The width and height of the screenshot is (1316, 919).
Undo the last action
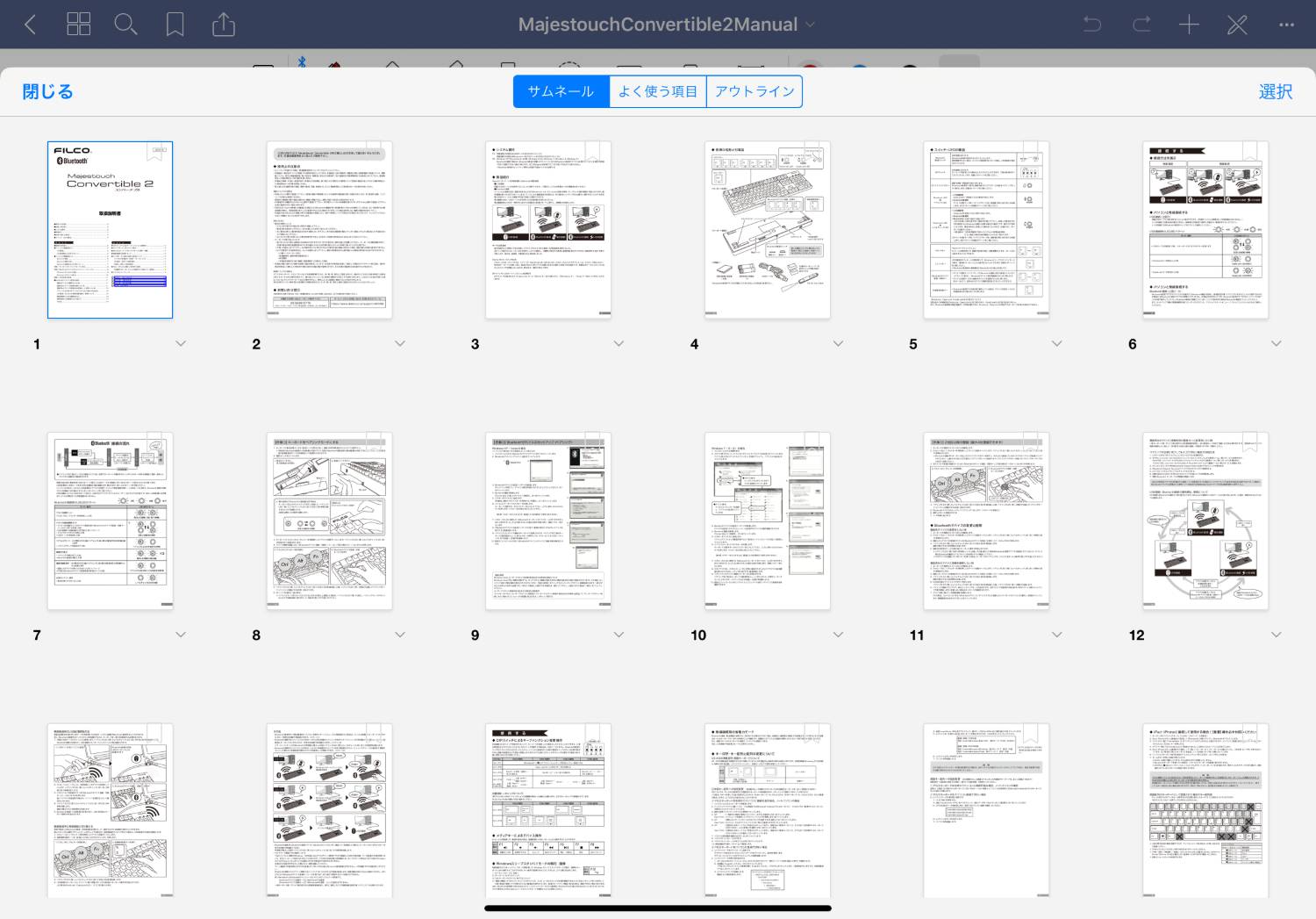[x=1092, y=25]
